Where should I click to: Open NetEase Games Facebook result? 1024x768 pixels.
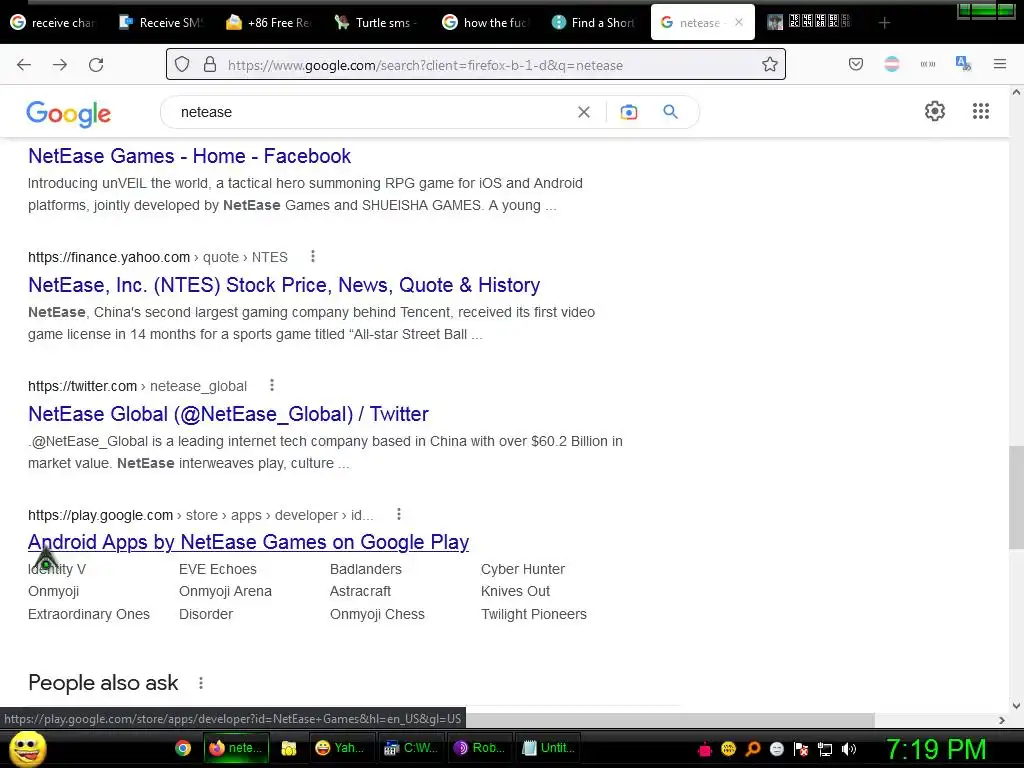coord(189,156)
